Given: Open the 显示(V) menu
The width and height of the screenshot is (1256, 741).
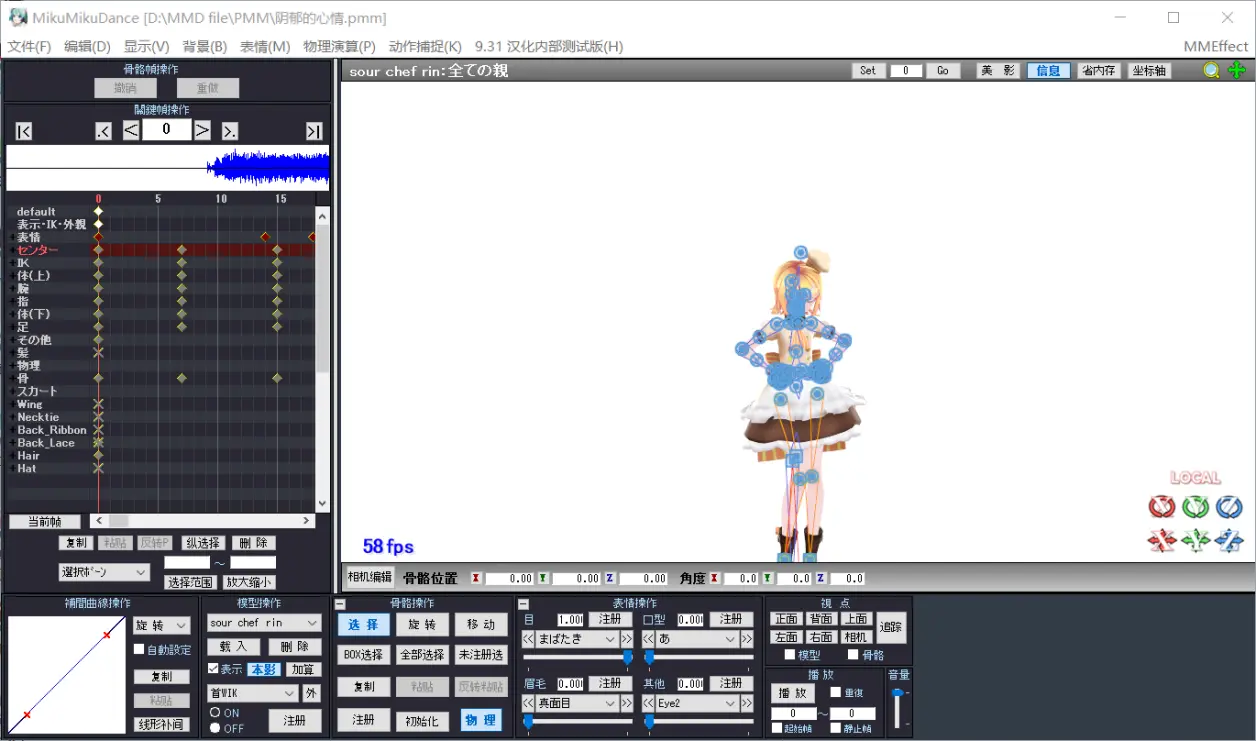Looking at the screenshot, I should tap(146, 47).
